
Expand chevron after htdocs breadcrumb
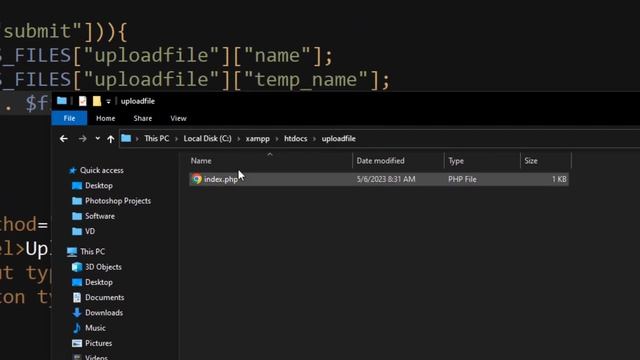tap(314, 139)
